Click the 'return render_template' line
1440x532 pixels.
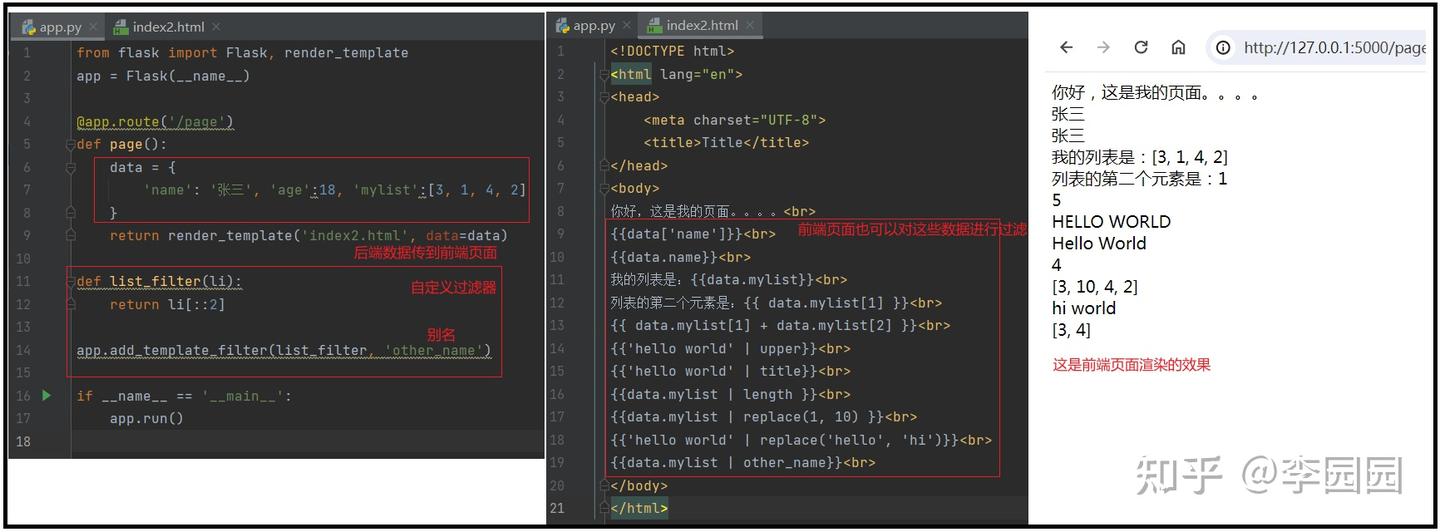tap(309, 236)
